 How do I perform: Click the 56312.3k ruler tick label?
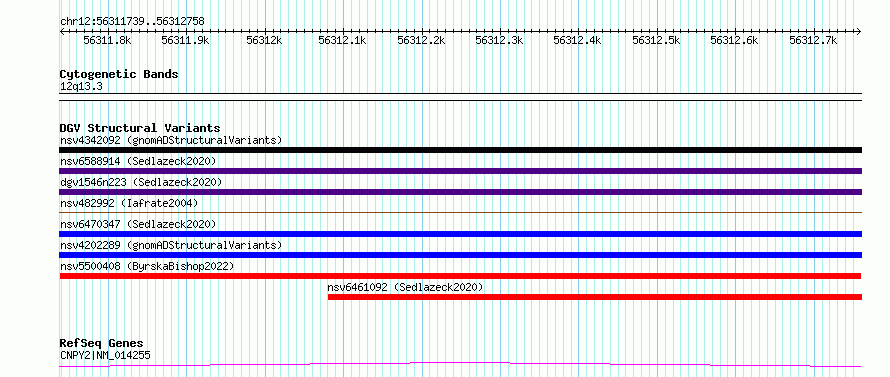coord(499,41)
